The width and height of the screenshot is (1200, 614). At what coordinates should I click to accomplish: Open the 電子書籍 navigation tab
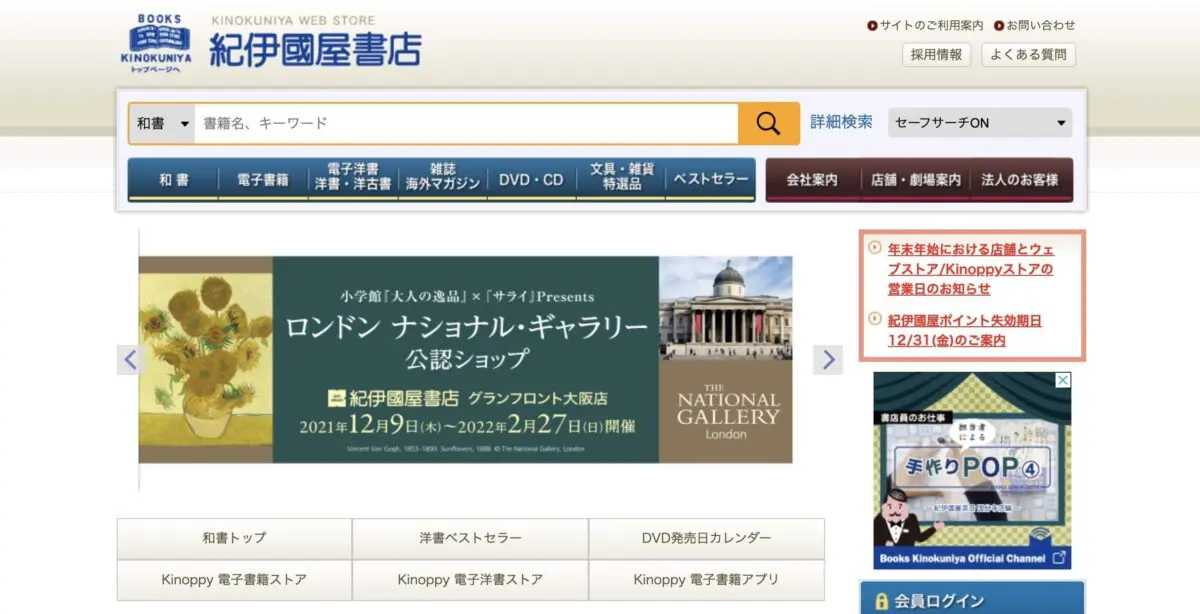263,180
